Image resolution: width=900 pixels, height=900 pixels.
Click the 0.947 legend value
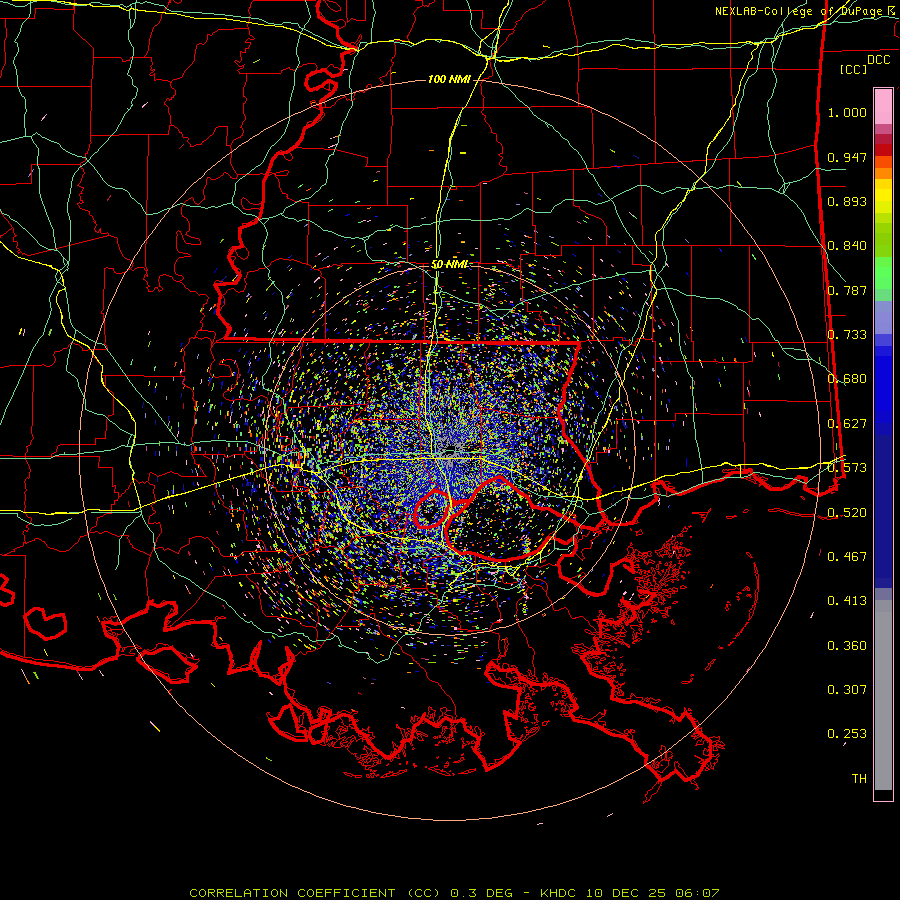coord(847,157)
